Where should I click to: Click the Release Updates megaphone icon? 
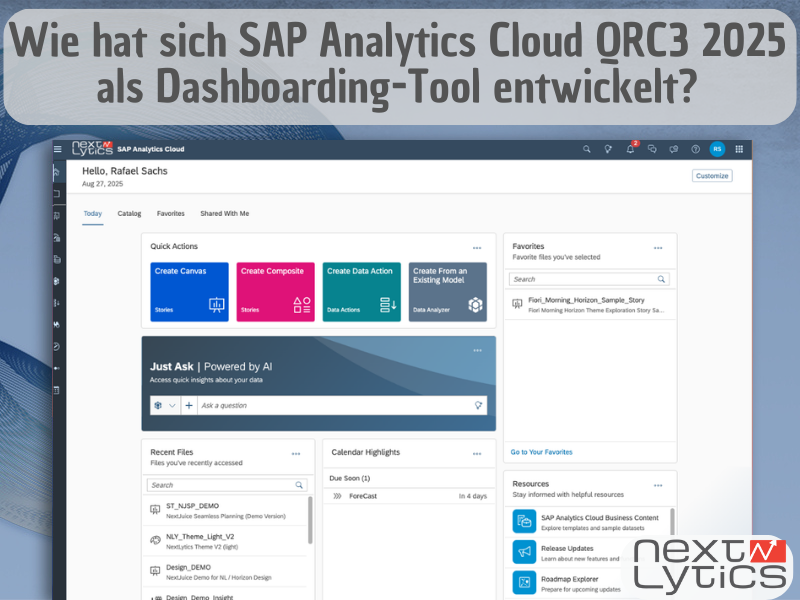pos(524,552)
